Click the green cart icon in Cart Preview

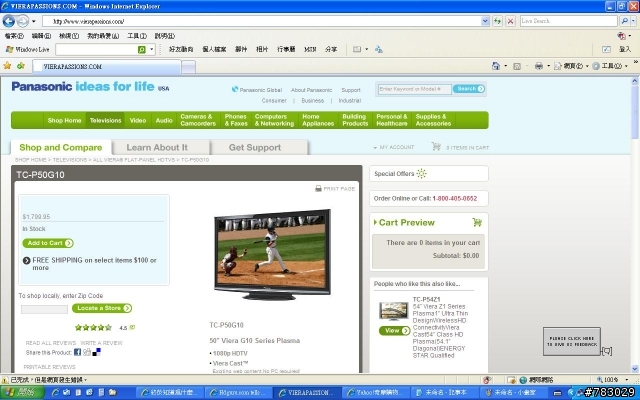click(477, 222)
